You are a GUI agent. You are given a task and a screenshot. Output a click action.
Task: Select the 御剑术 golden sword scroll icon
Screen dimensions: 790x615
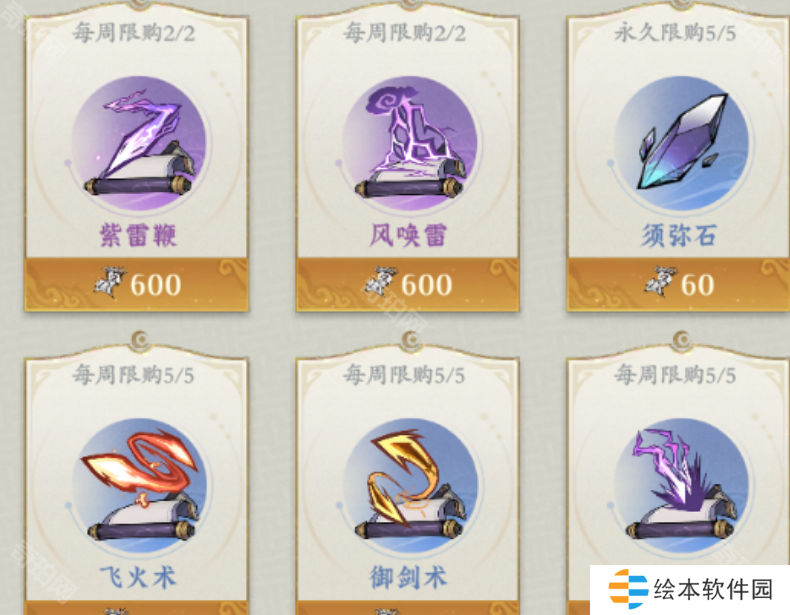pos(409,486)
